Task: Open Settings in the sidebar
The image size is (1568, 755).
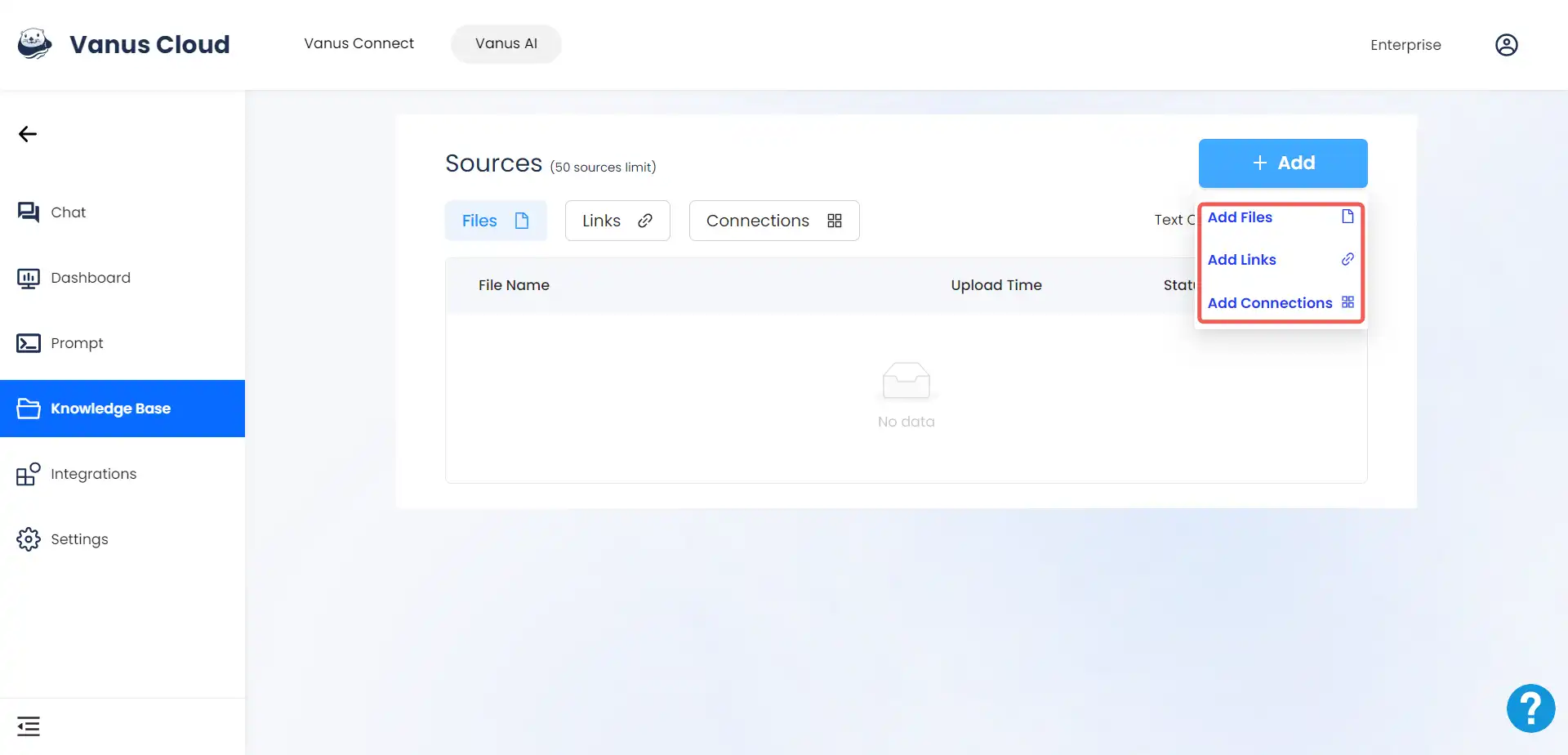Action: (x=122, y=539)
